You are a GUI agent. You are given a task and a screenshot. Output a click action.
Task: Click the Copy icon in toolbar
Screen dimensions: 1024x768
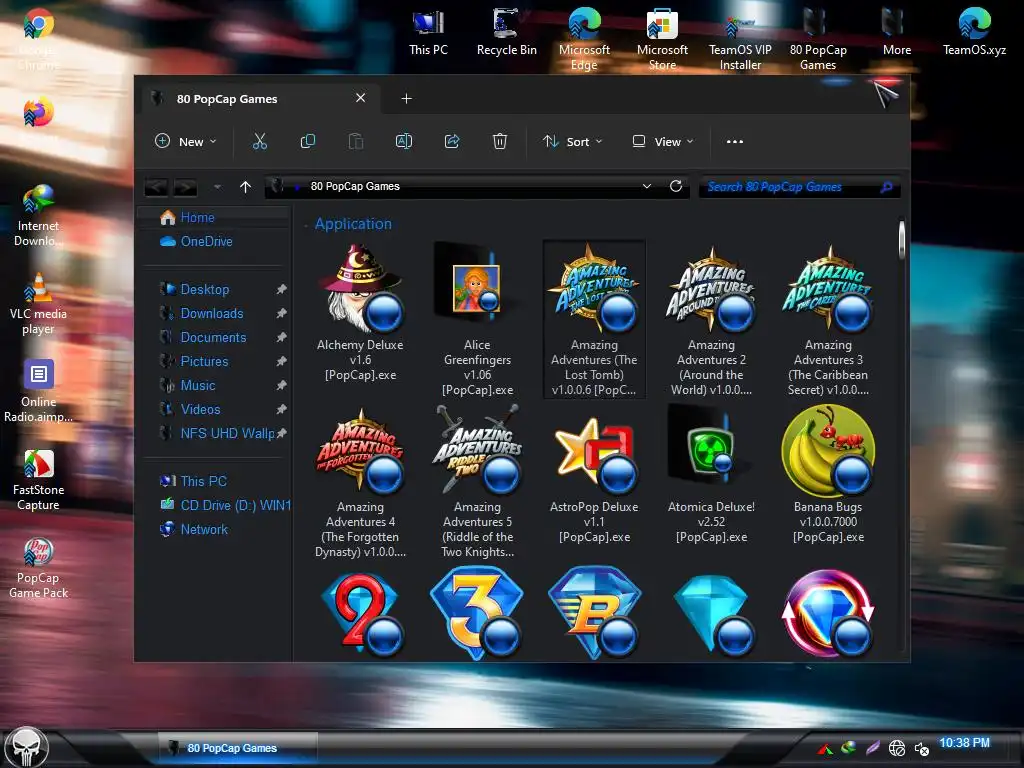click(x=308, y=141)
